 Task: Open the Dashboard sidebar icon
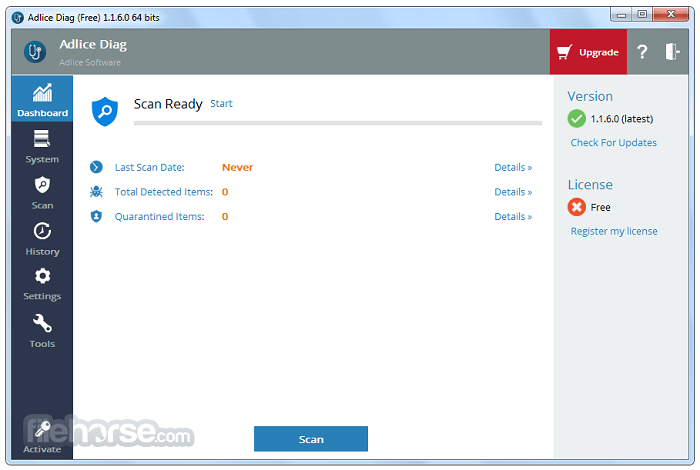[x=42, y=94]
